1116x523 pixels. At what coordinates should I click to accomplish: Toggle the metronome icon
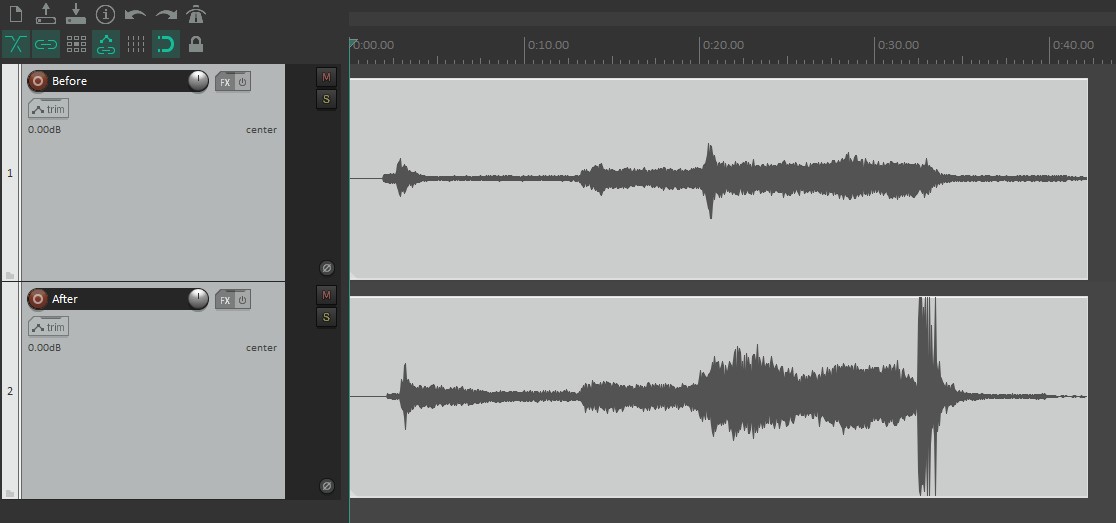click(x=196, y=15)
